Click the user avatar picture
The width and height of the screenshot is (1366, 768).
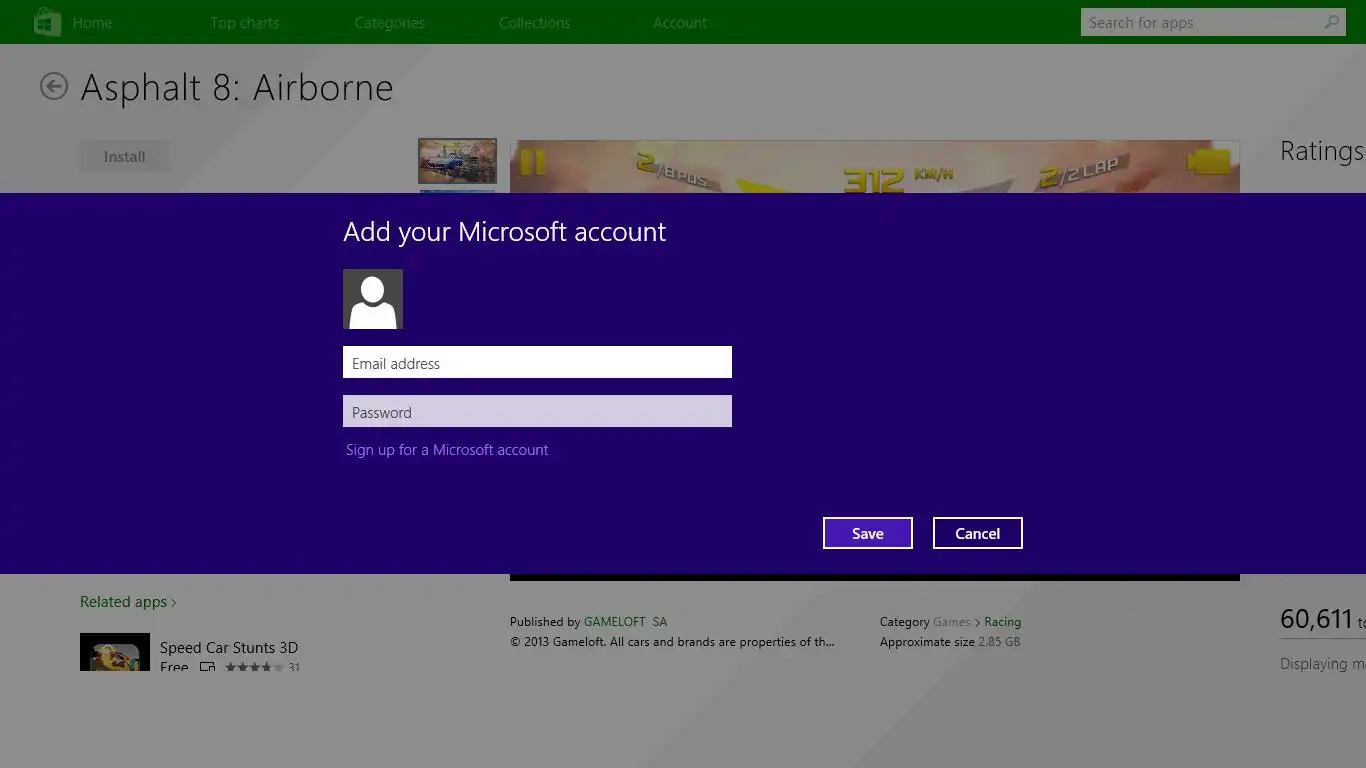click(373, 299)
